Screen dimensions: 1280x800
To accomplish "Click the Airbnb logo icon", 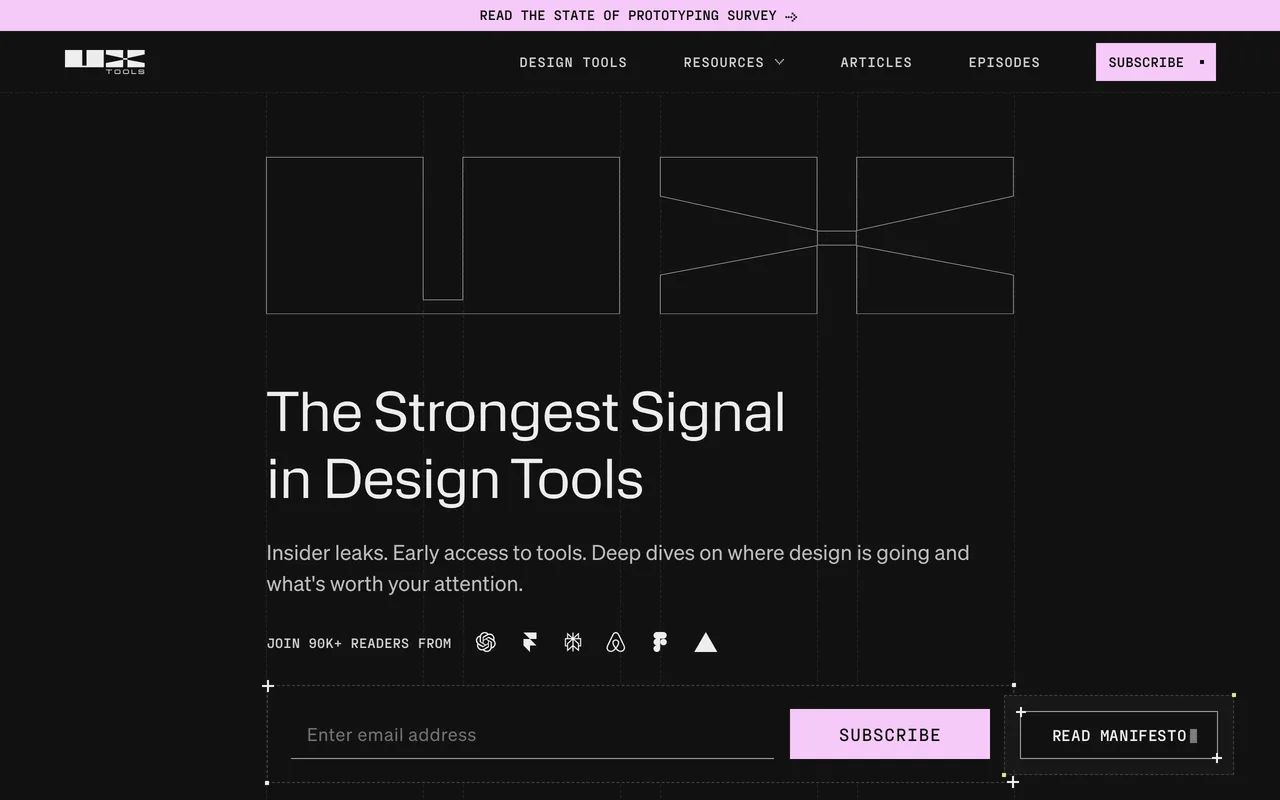I will (616, 642).
